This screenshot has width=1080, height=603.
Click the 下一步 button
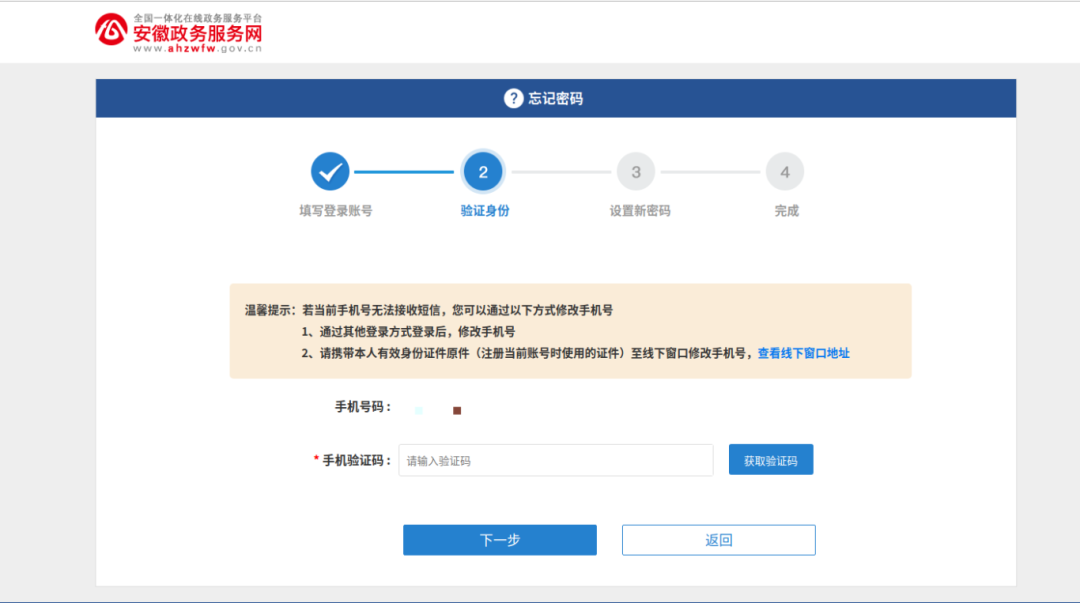[499, 539]
